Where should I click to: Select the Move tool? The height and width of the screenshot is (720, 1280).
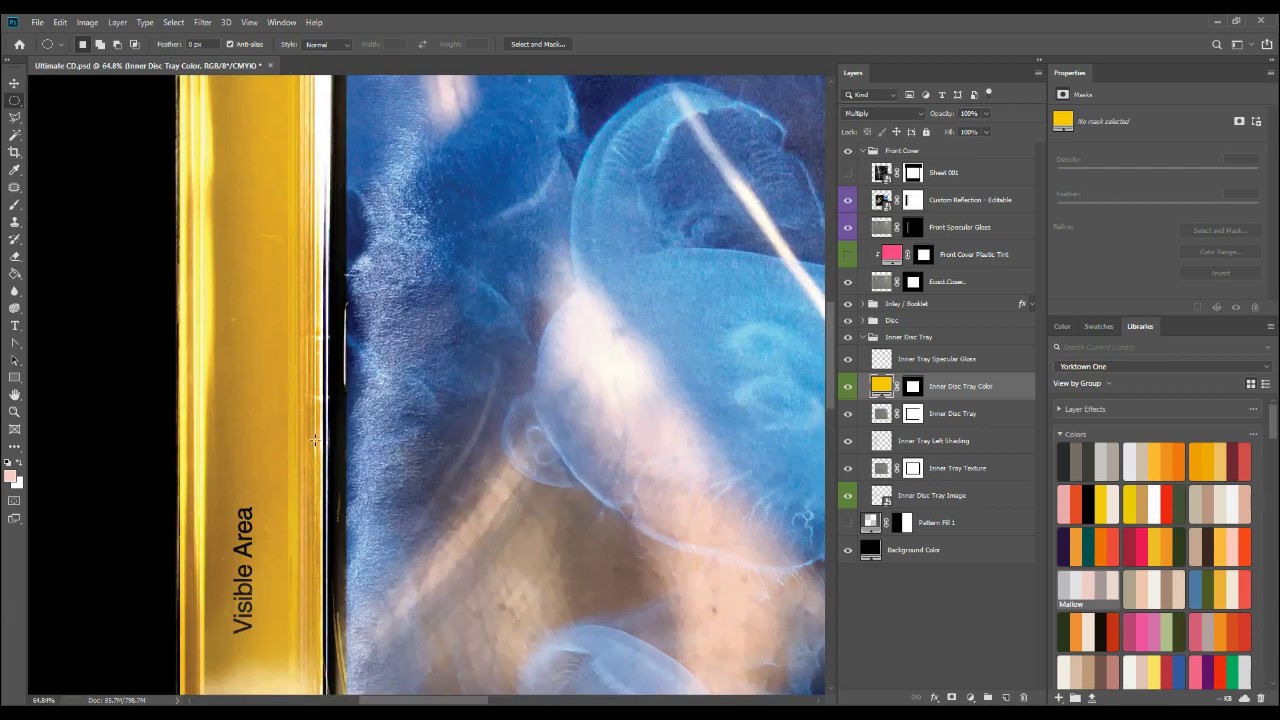(14, 83)
